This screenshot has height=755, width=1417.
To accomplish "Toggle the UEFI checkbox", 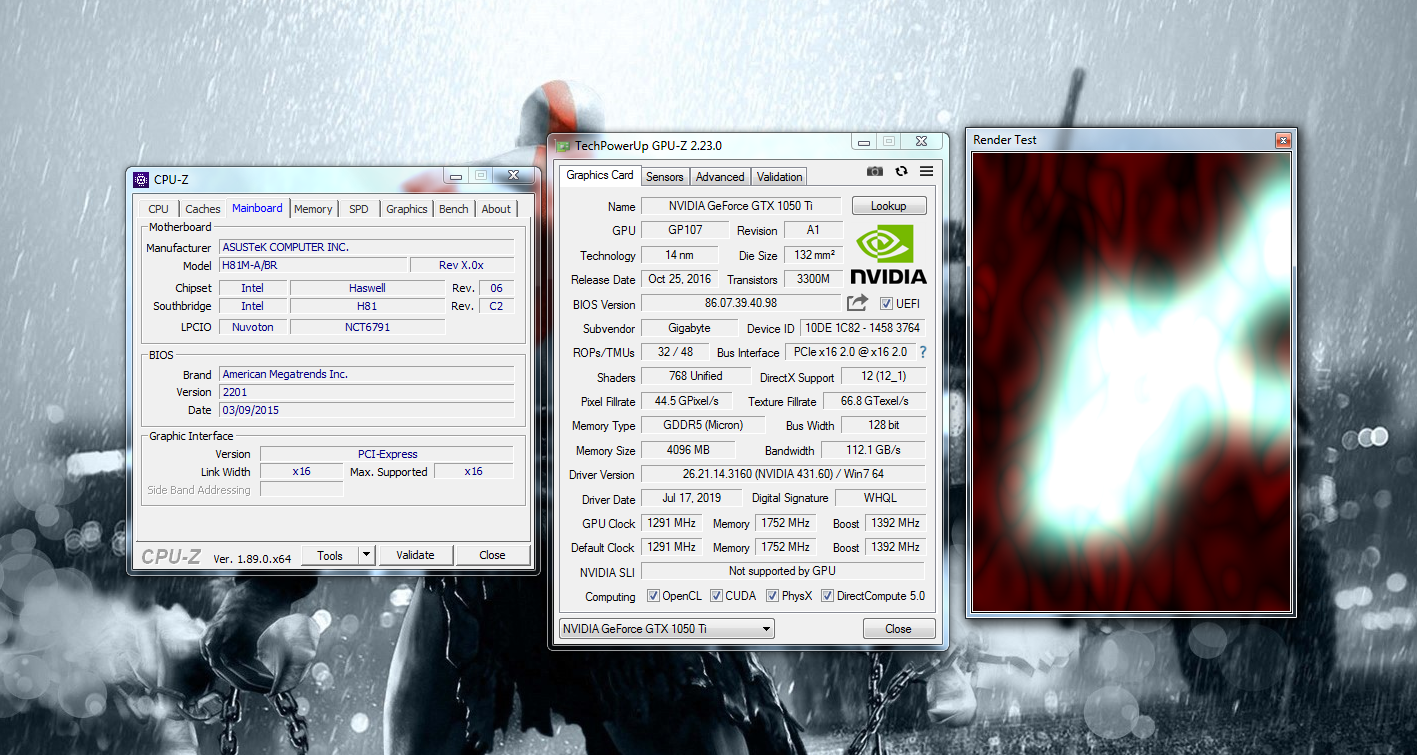I will pyautogui.click(x=886, y=304).
